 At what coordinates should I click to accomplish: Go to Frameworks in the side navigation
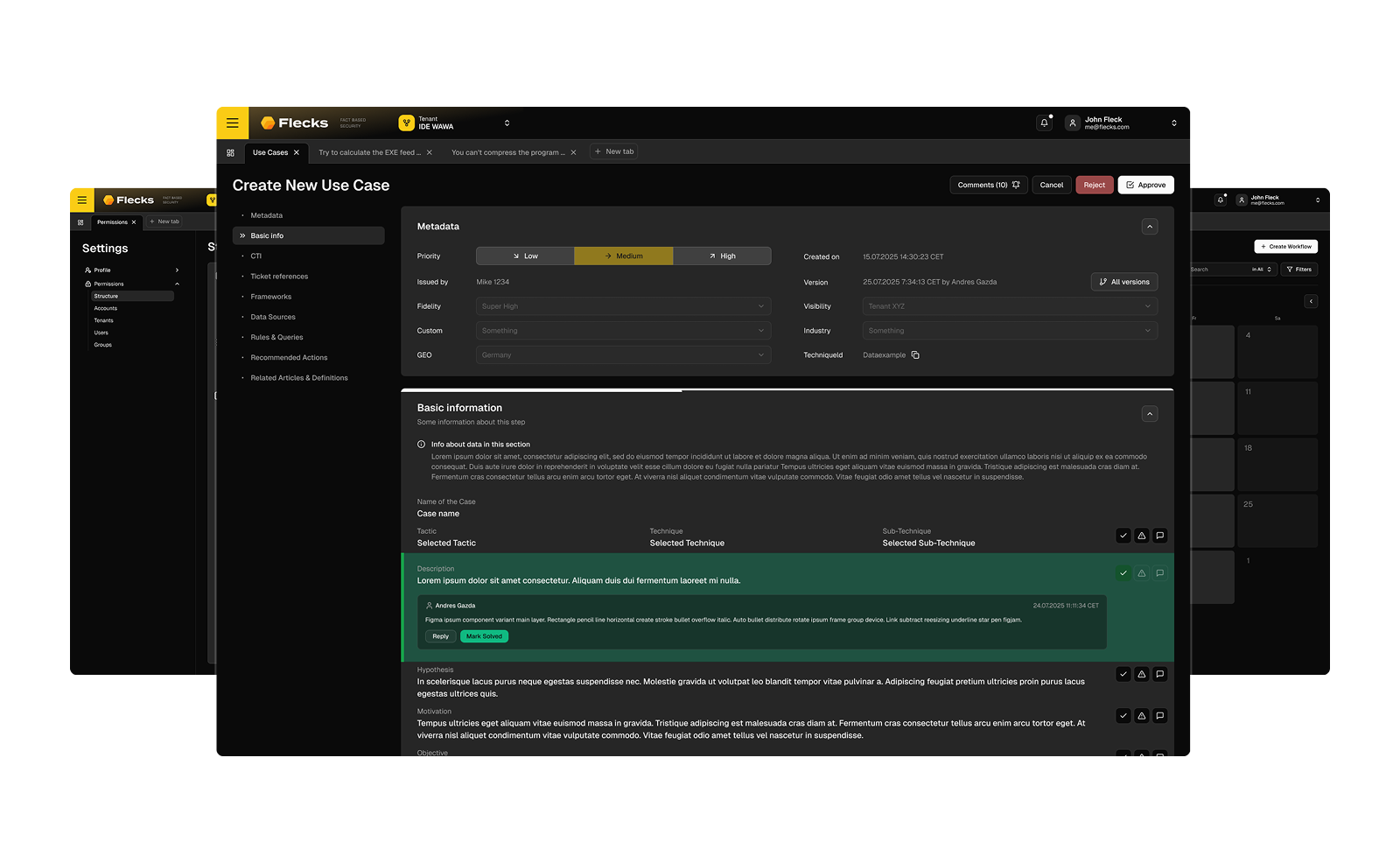[271, 297]
